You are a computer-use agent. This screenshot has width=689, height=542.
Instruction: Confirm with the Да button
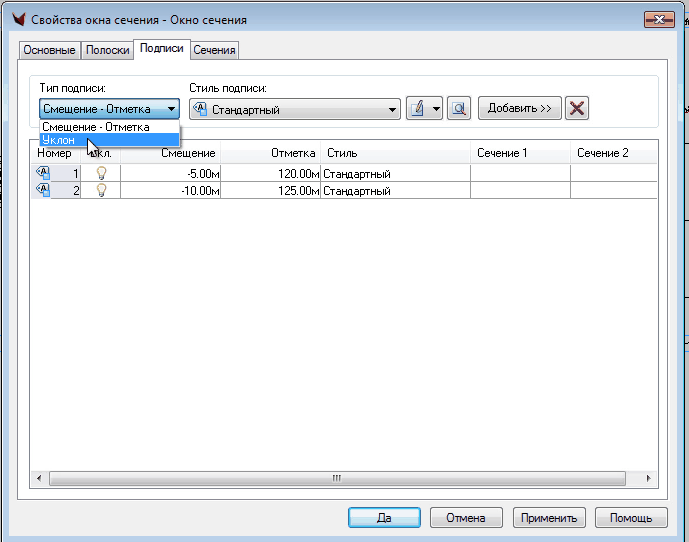(384, 518)
